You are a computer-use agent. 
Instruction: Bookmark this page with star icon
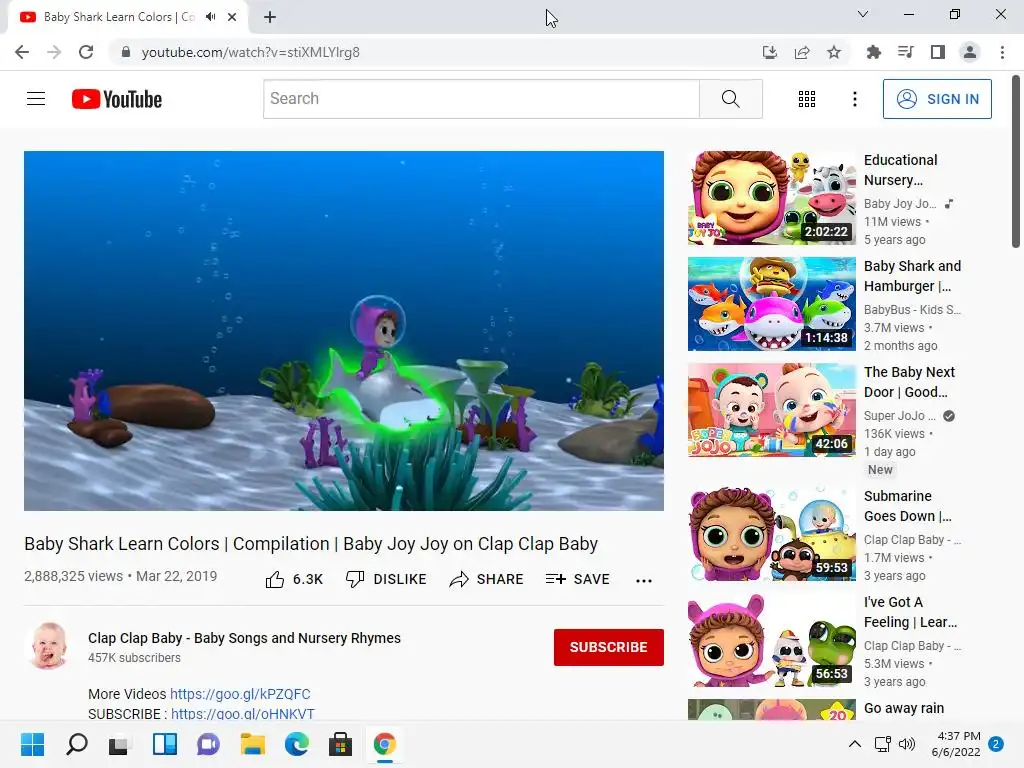[834, 52]
